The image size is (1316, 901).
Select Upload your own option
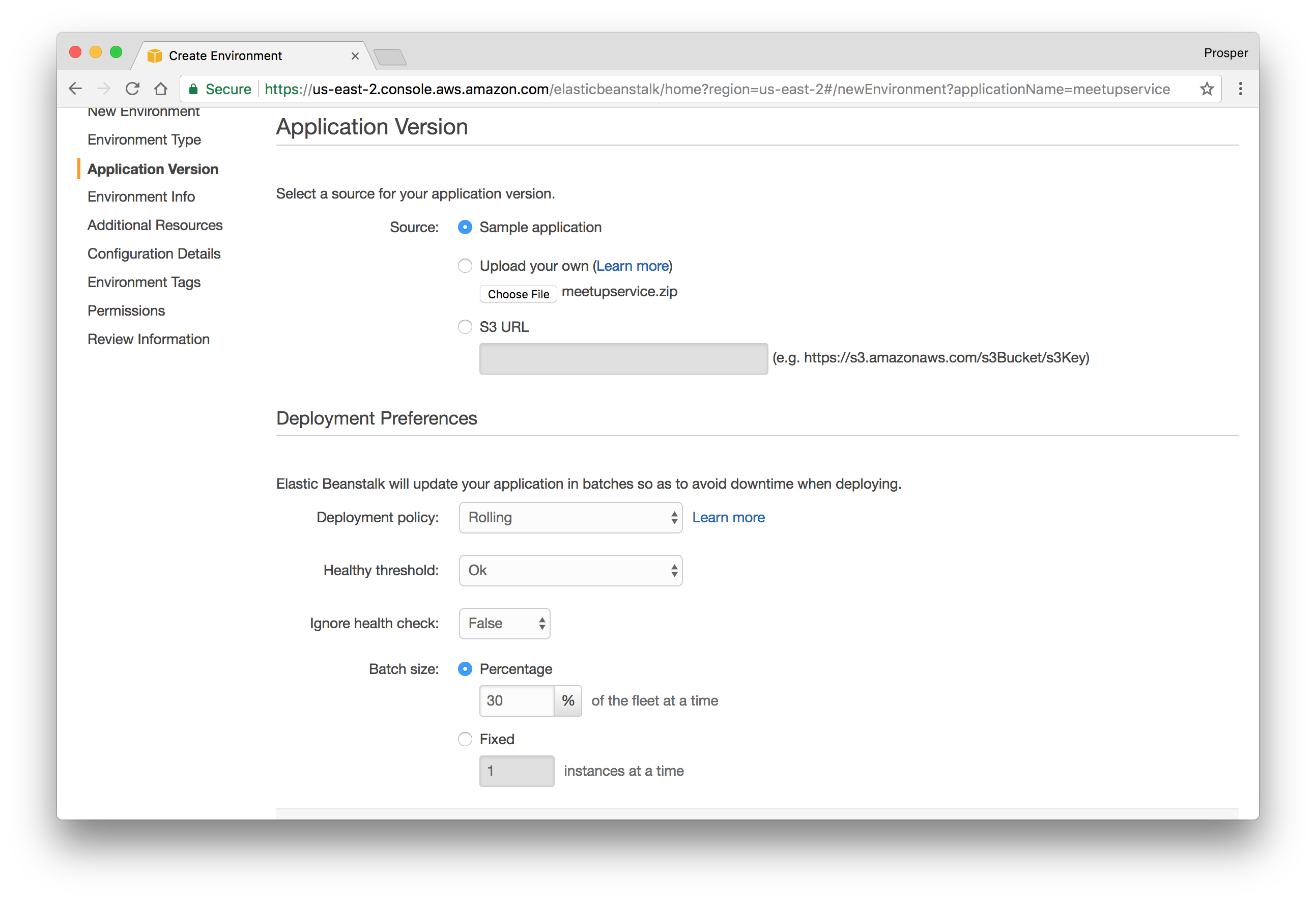465,266
